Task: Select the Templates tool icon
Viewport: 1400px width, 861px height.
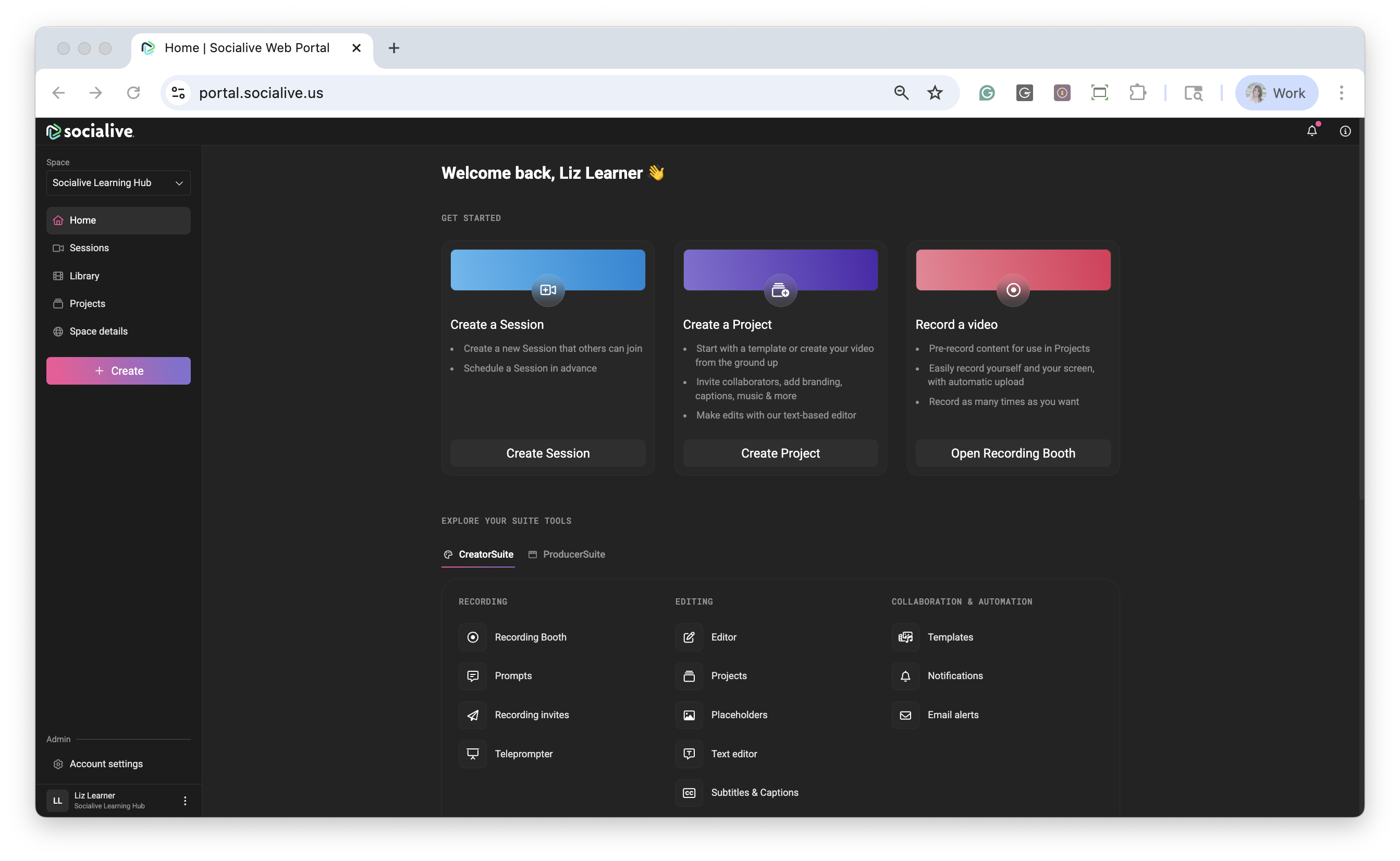Action: [905, 637]
